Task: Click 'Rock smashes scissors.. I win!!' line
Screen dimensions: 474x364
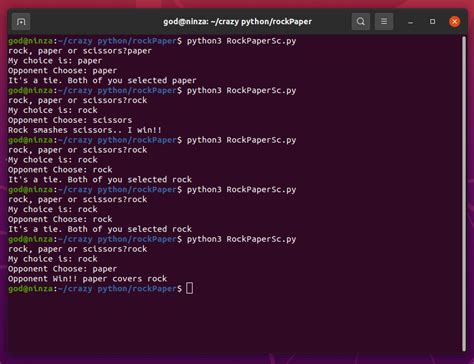Action: [x=85, y=130]
